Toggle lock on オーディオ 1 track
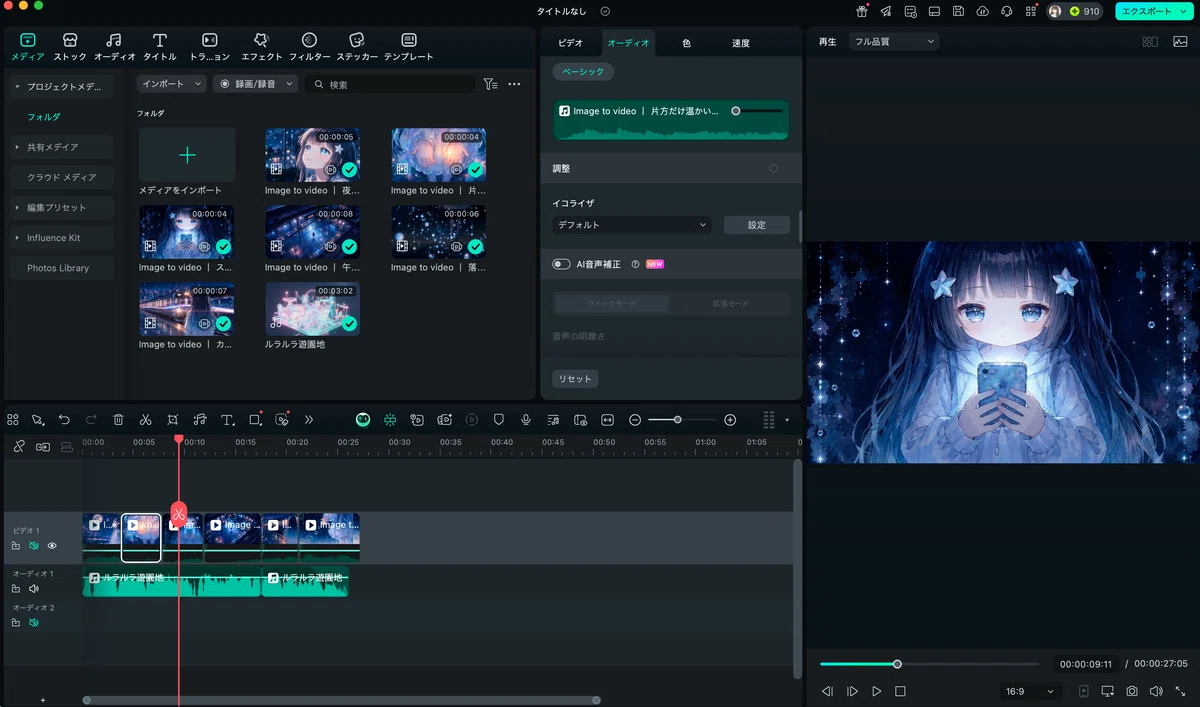 (16, 589)
